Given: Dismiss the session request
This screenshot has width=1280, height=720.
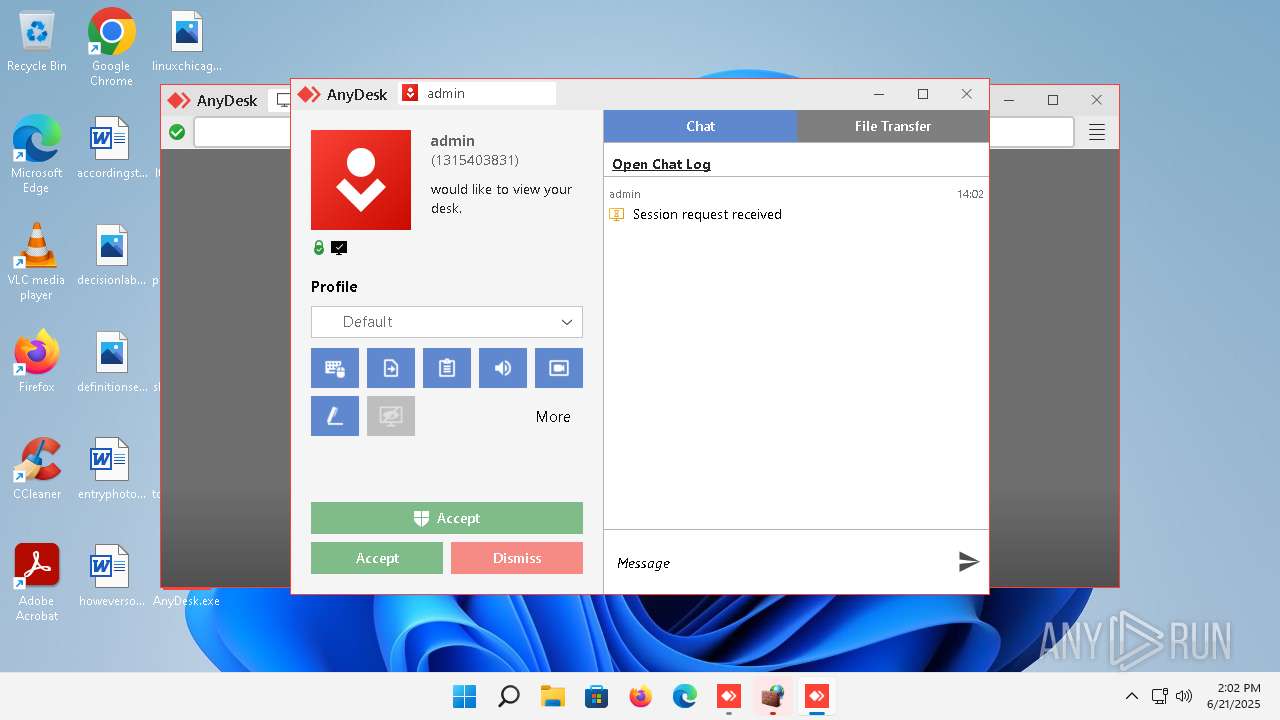Looking at the screenshot, I should pyautogui.click(x=517, y=558).
